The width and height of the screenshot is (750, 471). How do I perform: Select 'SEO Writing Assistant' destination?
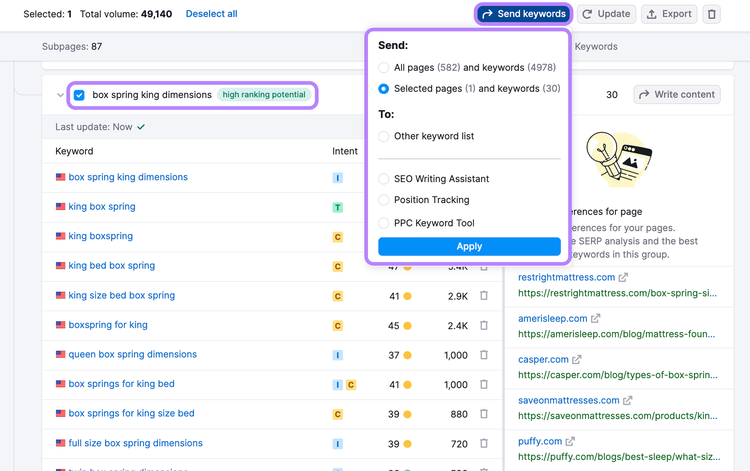384,179
